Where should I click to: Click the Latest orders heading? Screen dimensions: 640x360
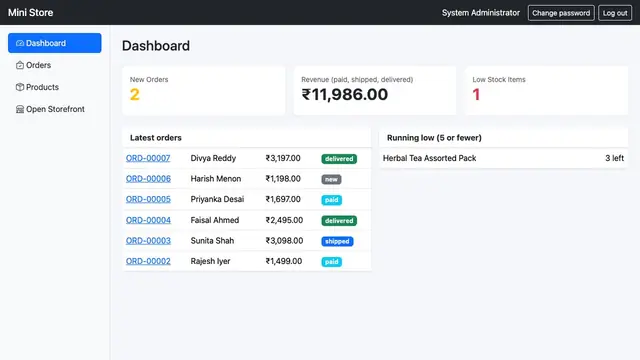pyautogui.click(x=156, y=138)
